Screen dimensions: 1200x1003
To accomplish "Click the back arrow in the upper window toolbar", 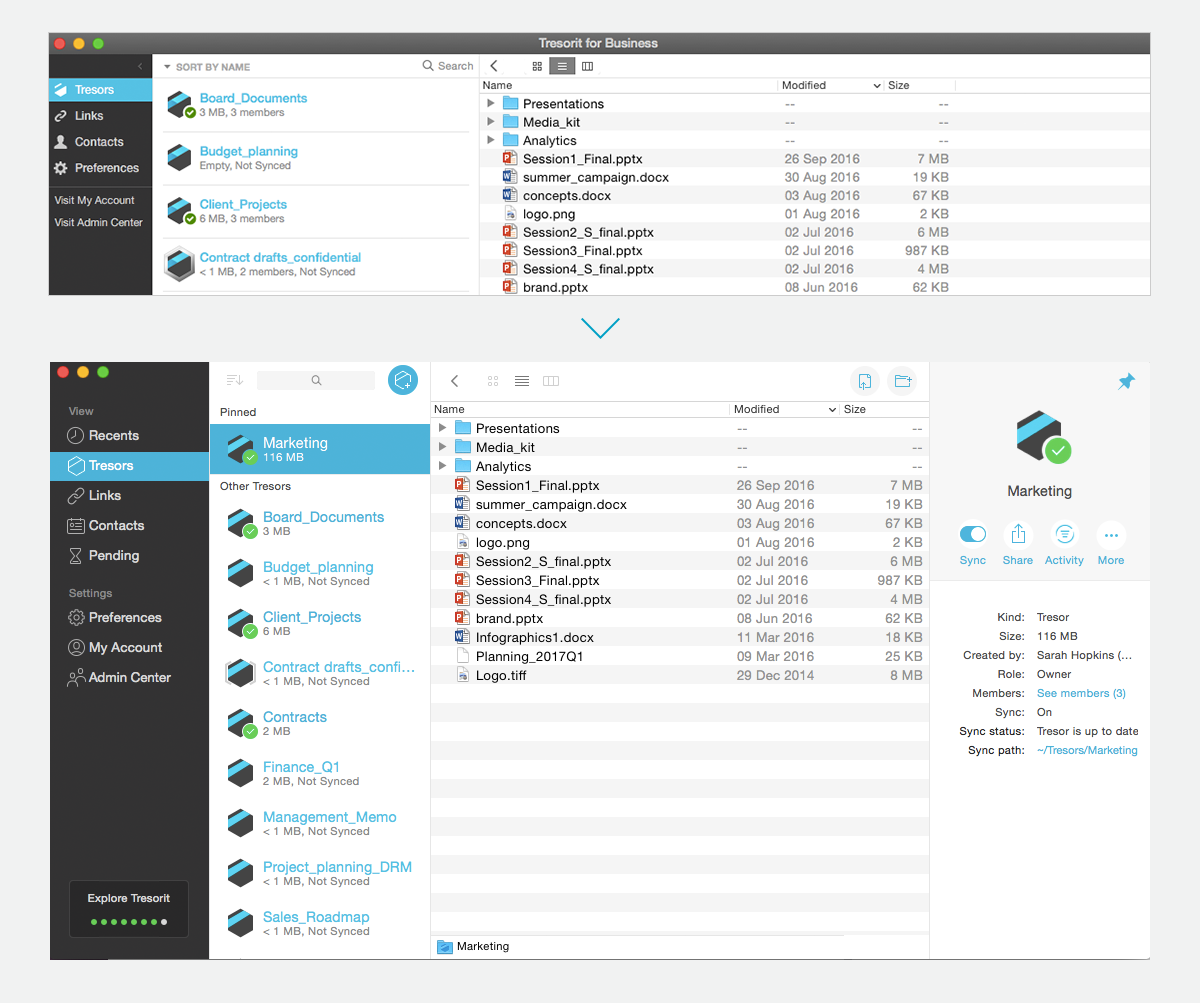I will 494,66.
